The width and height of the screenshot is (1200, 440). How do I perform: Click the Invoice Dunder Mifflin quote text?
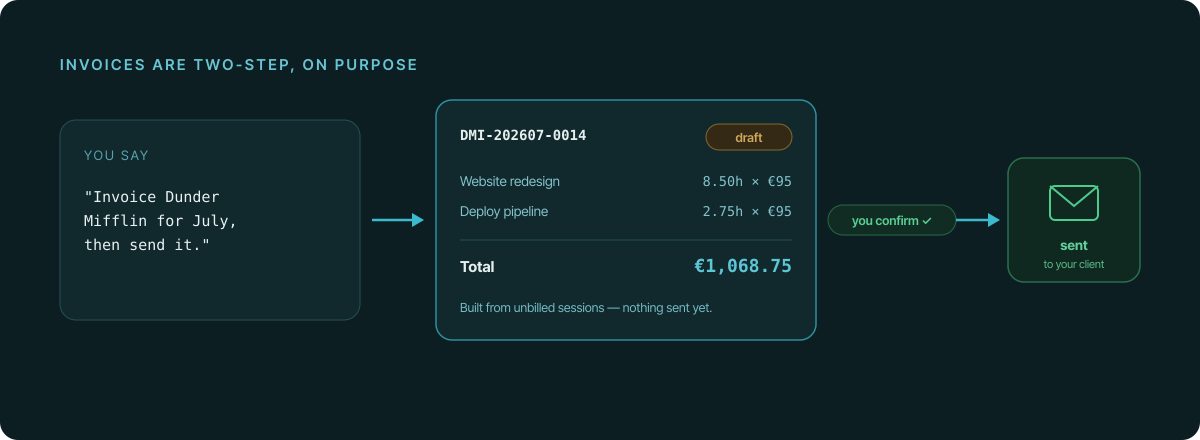click(160, 221)
